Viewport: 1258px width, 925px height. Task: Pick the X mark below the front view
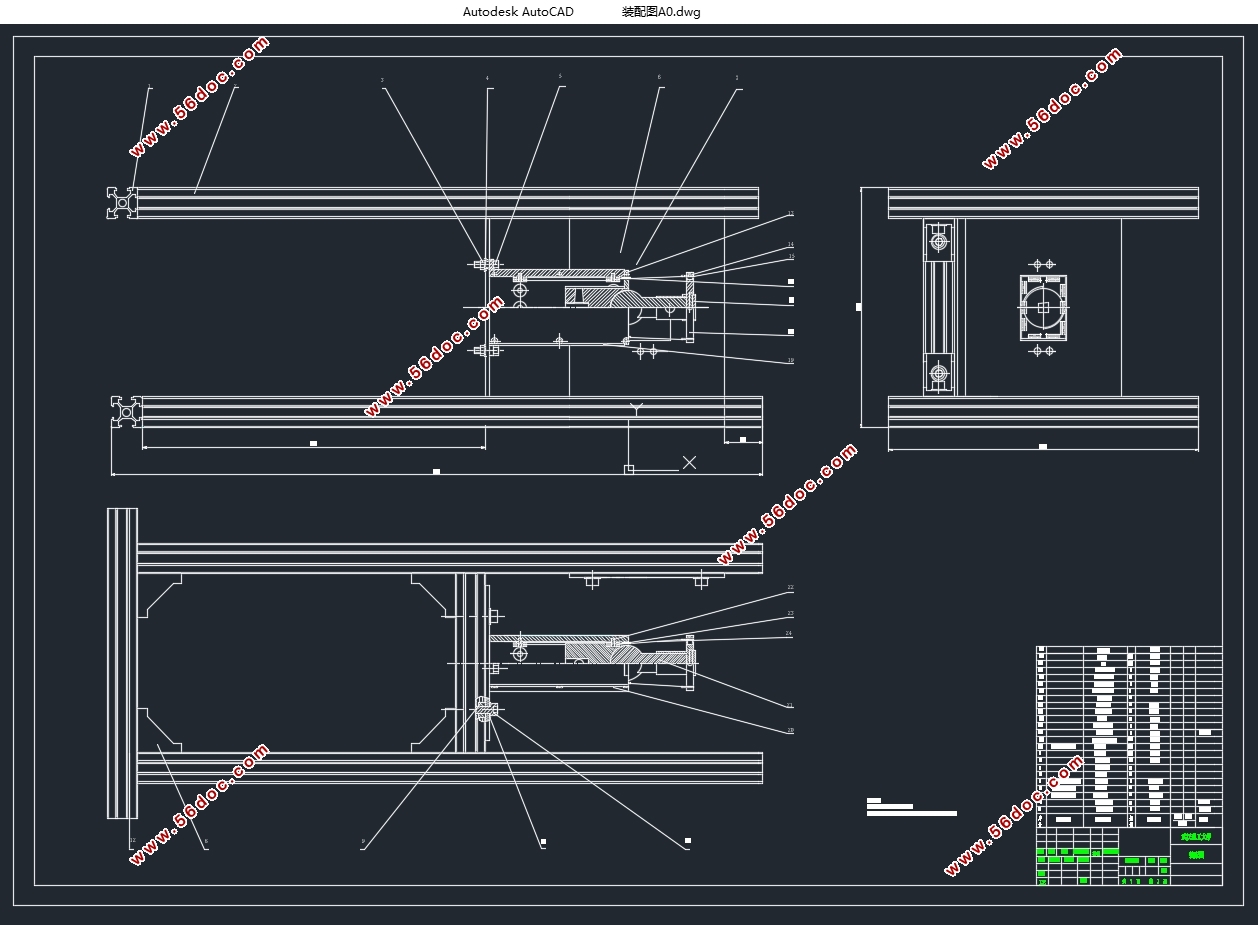click(689, 462)
